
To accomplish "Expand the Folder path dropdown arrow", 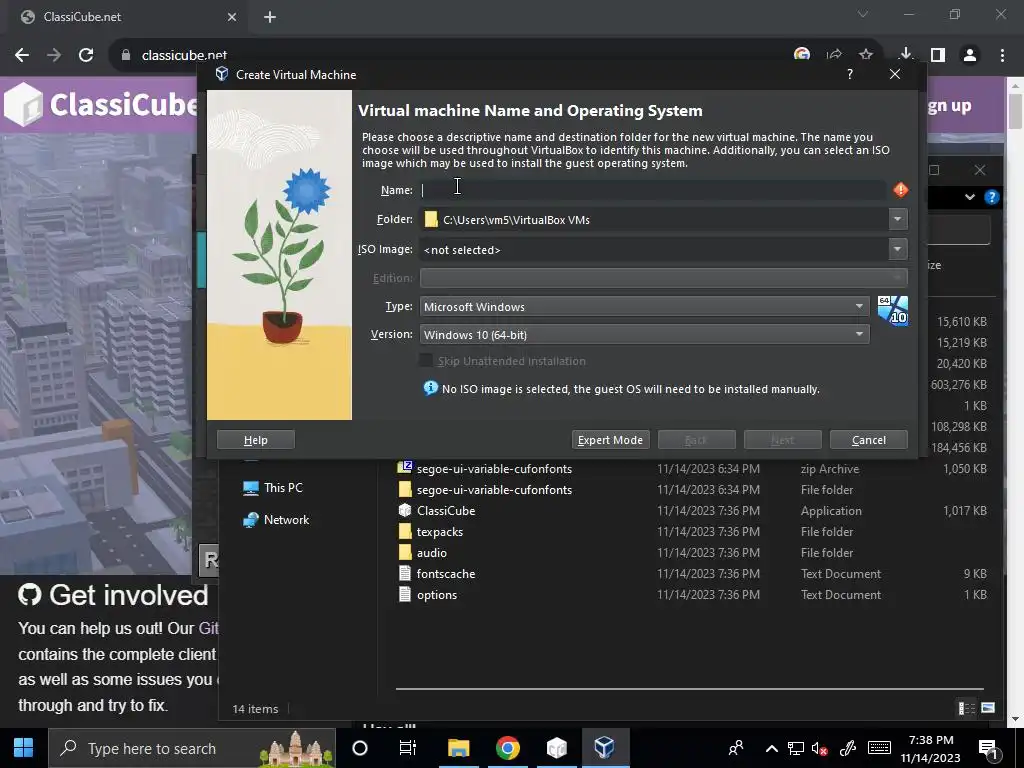I will [x=898, y=219].
